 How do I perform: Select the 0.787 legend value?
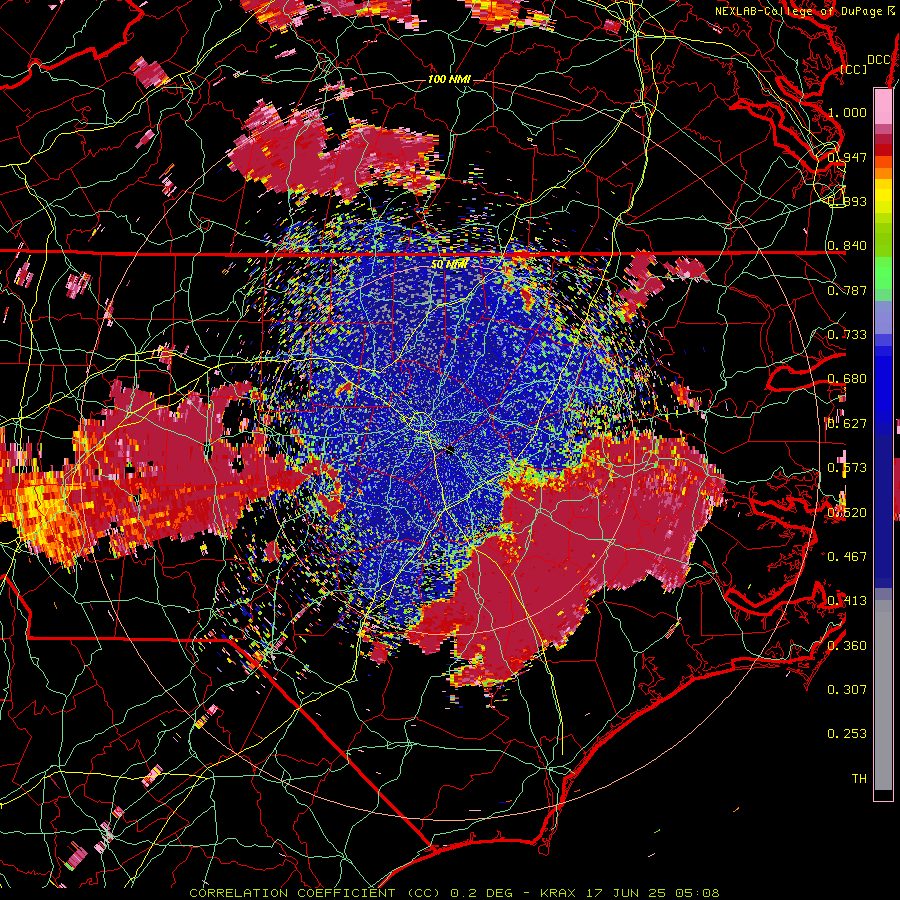(847, 290)
